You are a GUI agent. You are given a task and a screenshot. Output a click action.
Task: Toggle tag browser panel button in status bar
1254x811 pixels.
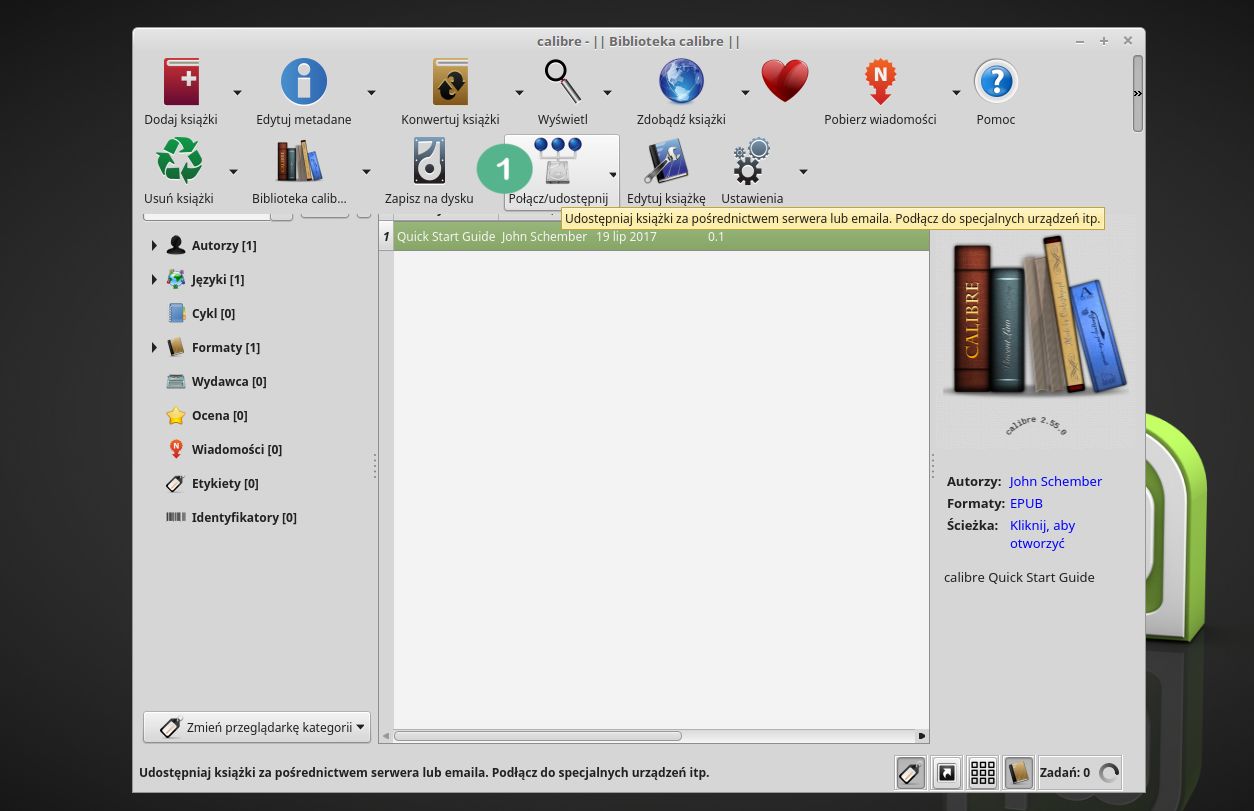pos(910,772)
